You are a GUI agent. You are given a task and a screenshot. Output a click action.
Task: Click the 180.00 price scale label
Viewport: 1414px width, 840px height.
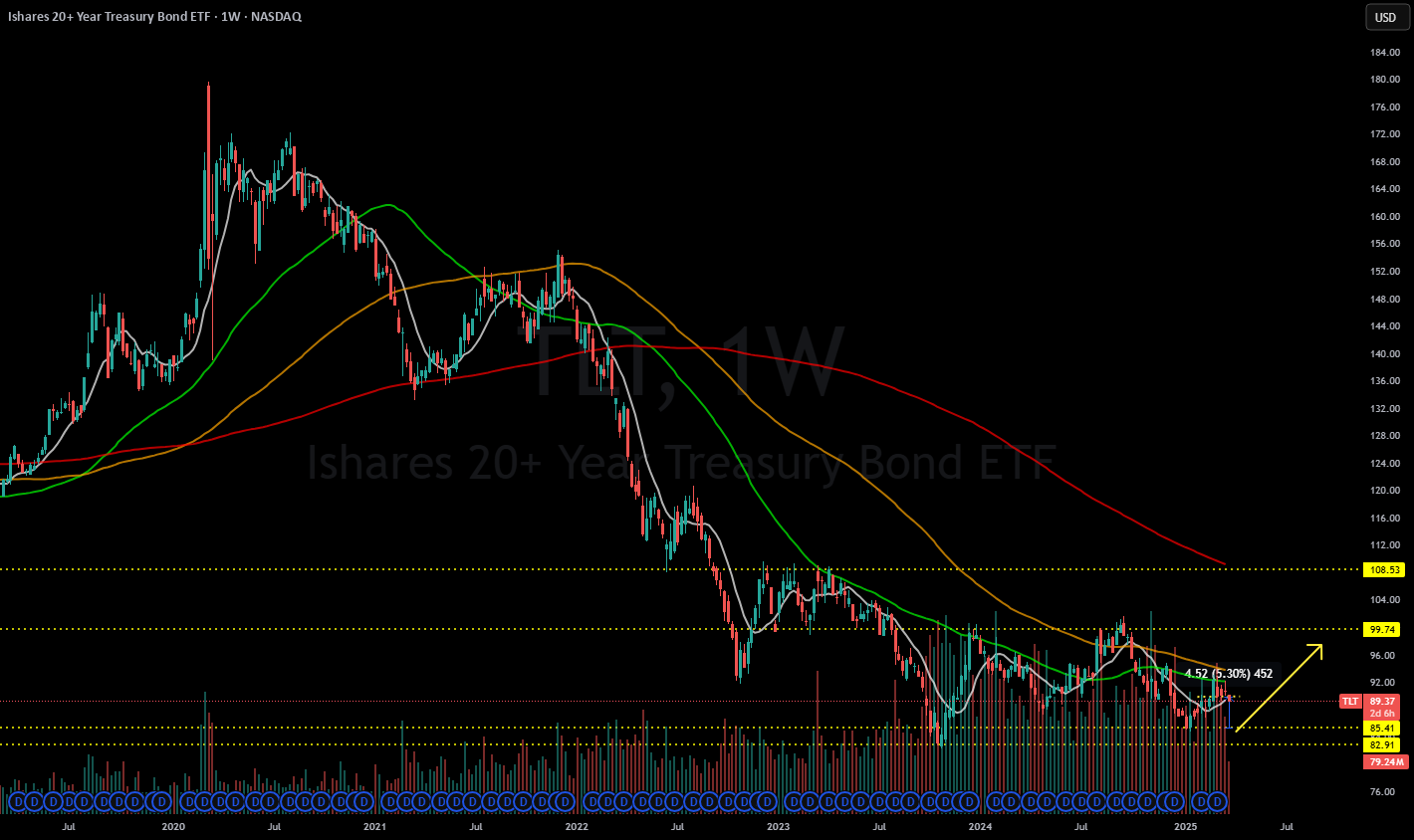click(1385, 80)
